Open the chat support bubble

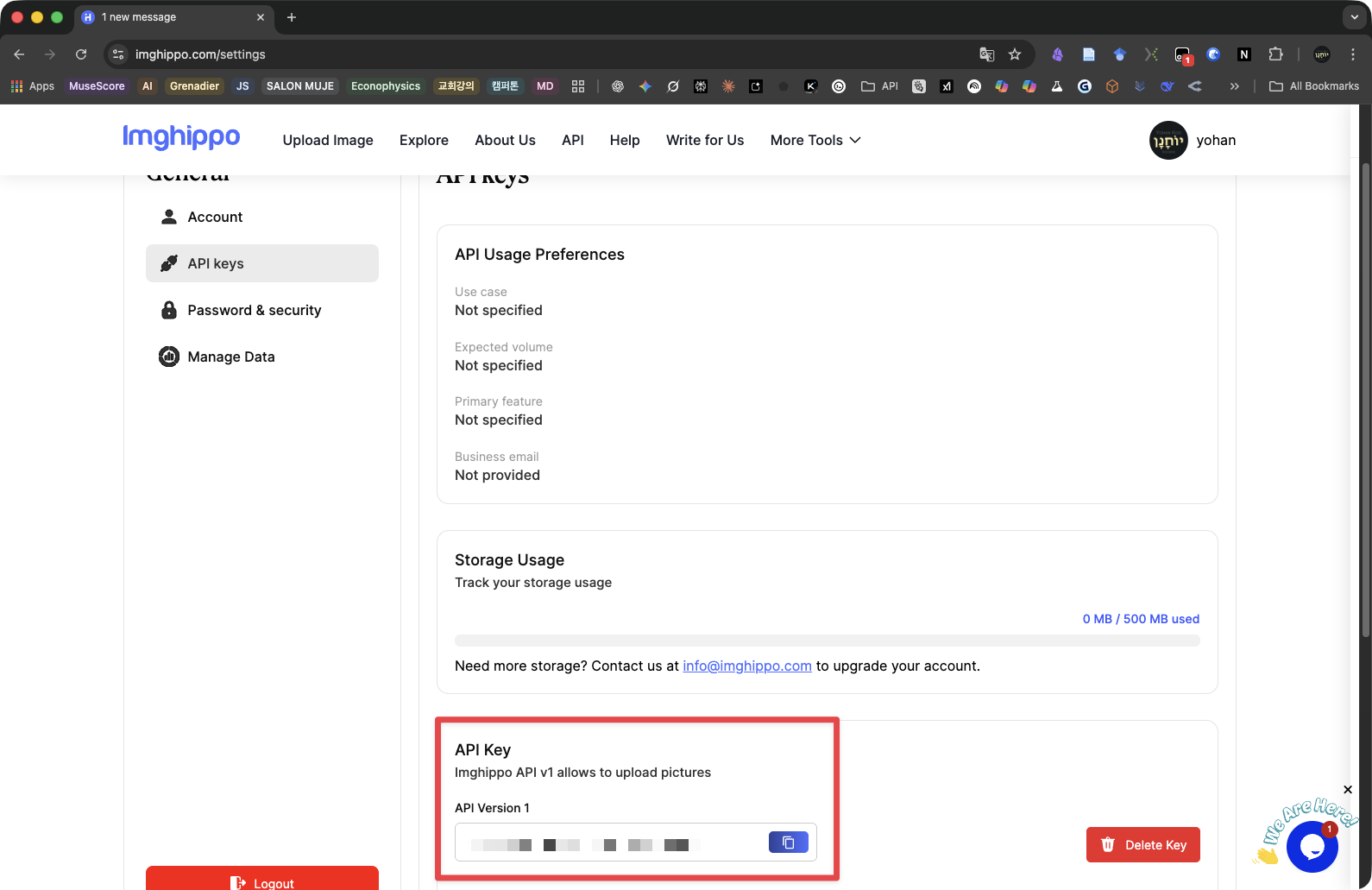pyautogui.click(x=1312, y=847)
